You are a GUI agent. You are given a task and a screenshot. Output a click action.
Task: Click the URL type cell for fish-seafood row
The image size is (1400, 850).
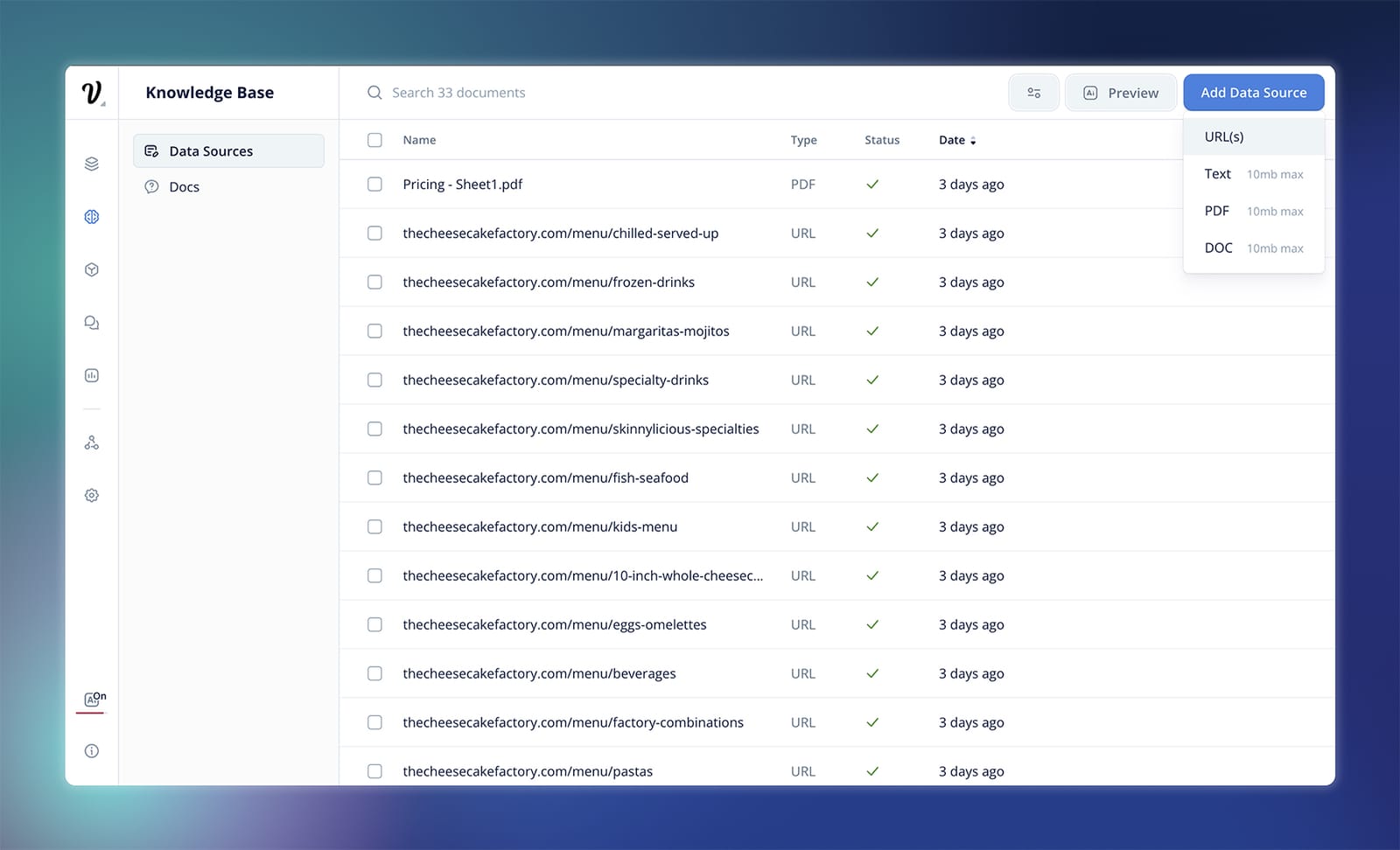802,477
